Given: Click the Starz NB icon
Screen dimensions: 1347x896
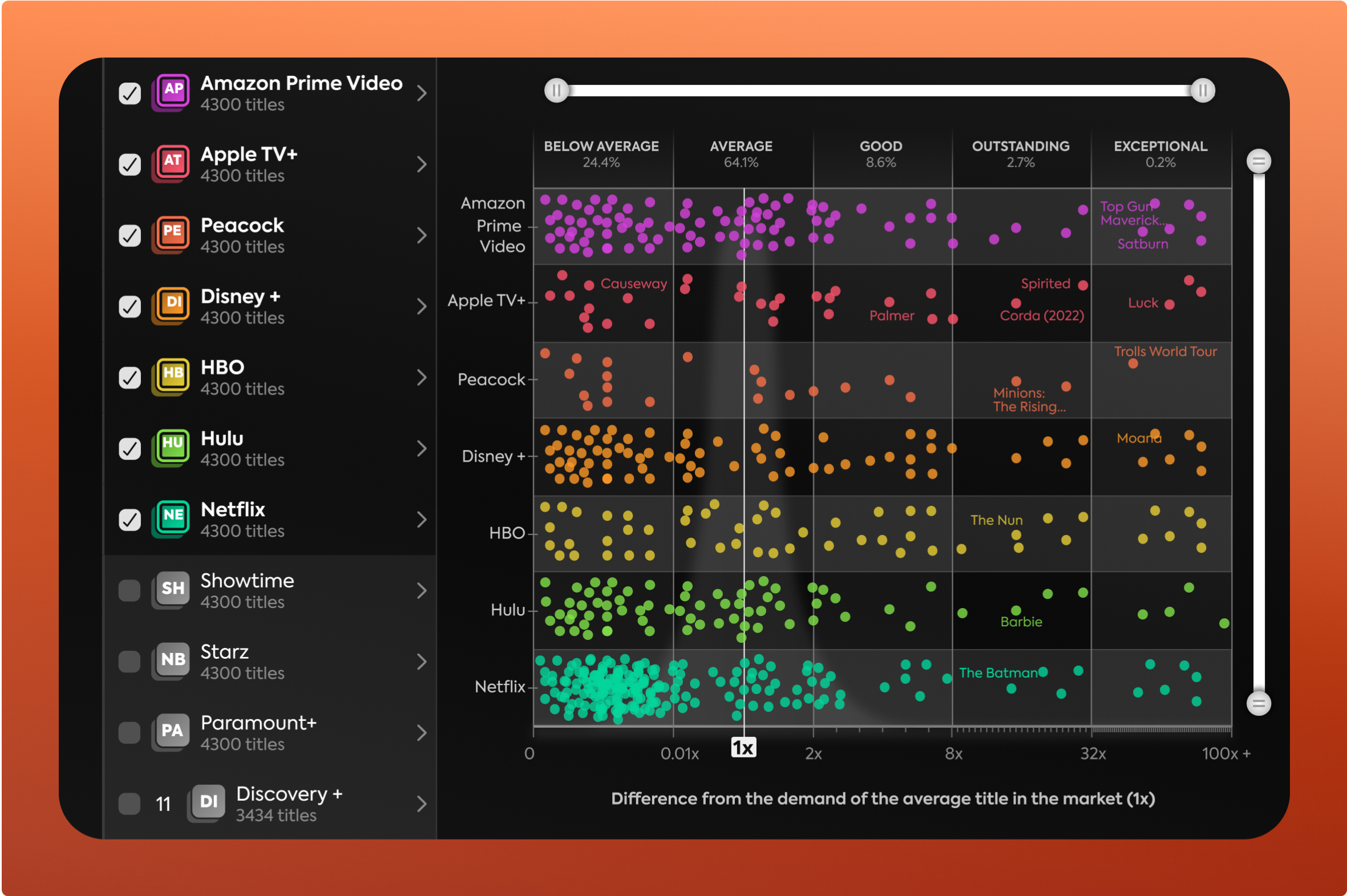Looking at the screenshot, I should pos(172,660).
